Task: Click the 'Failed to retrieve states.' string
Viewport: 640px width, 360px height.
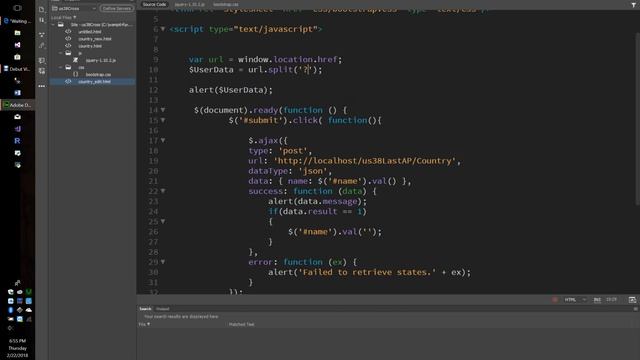Action: (367, 272)
